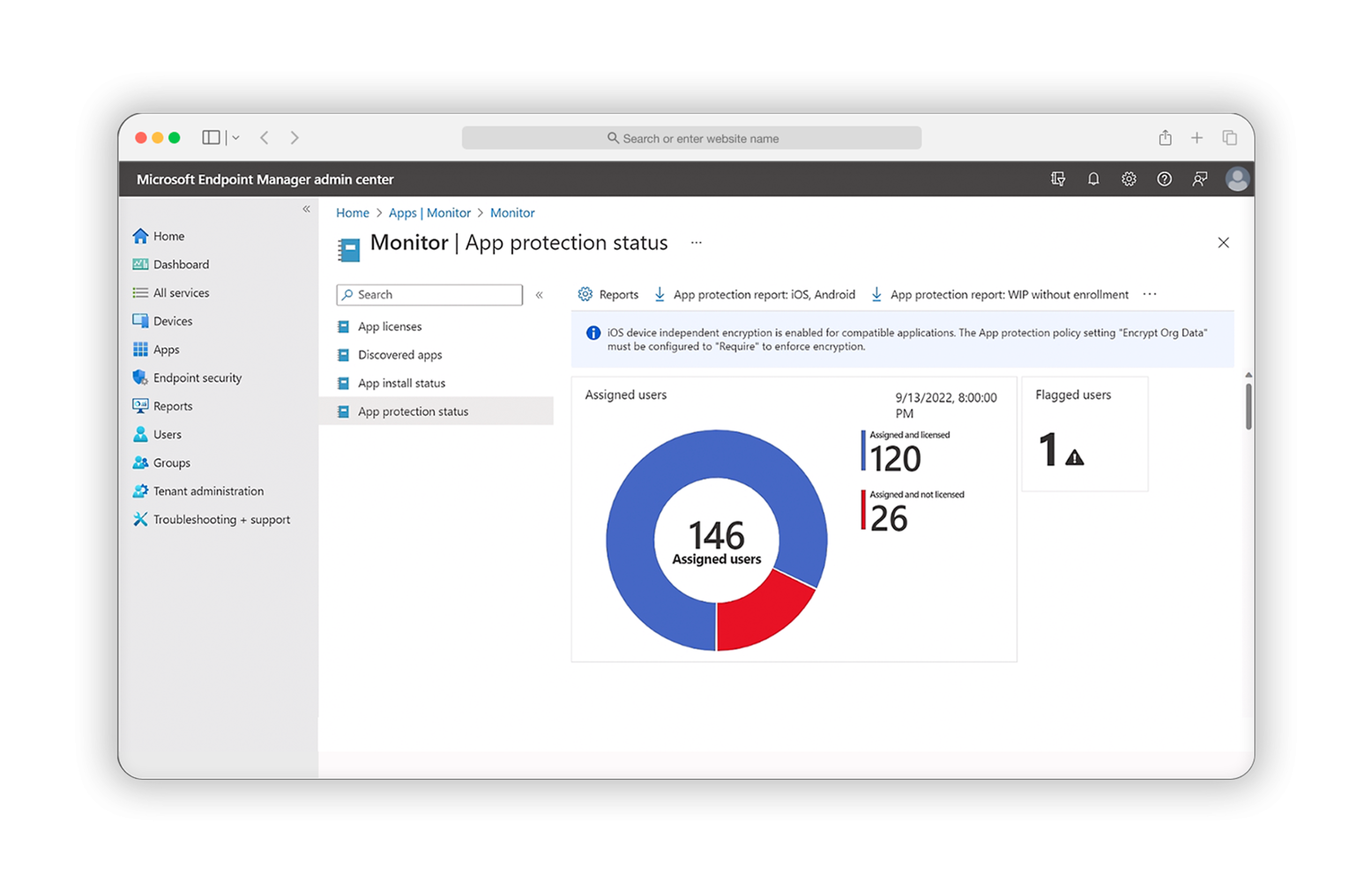Collapse the left navigation sidebar
1372x892 pixels.
pos(307,209)
